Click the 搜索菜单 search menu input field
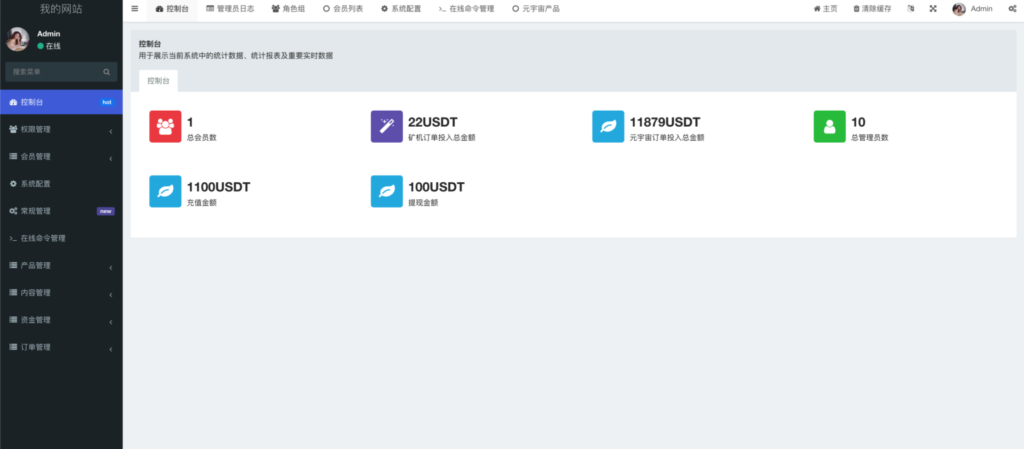The image size is (1024, 449). click(54, 72)
